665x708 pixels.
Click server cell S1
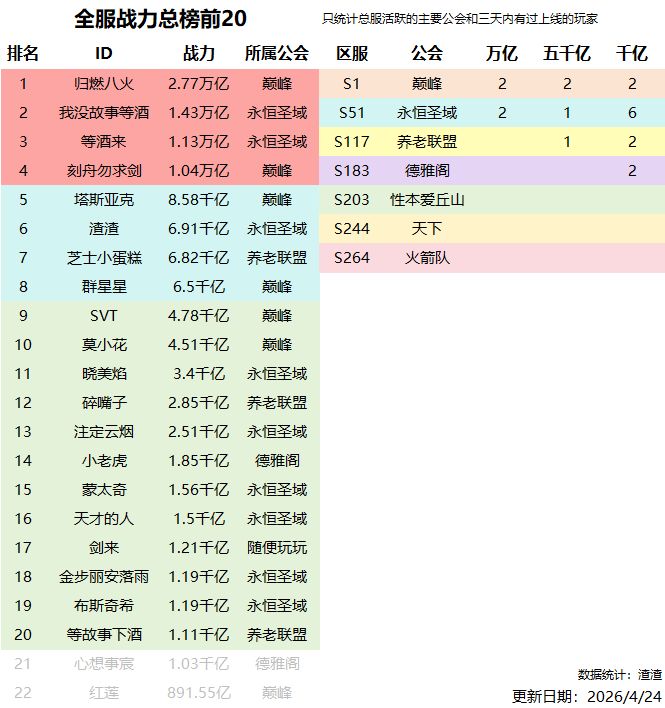[x=352, y=84]
